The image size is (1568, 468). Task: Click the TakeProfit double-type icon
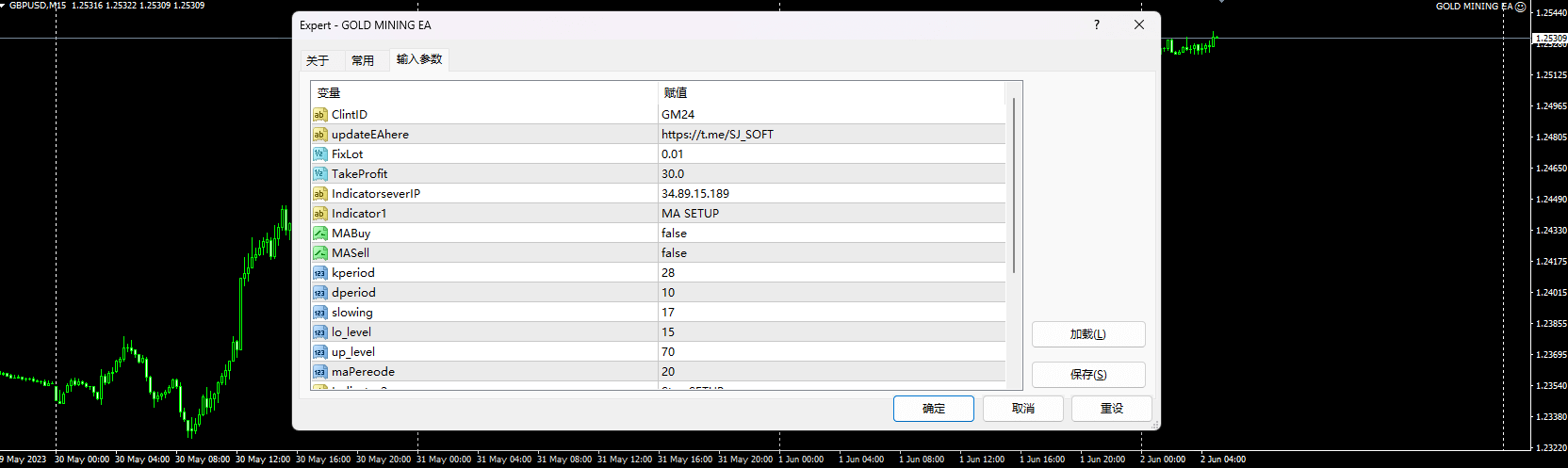coord(319,174)
